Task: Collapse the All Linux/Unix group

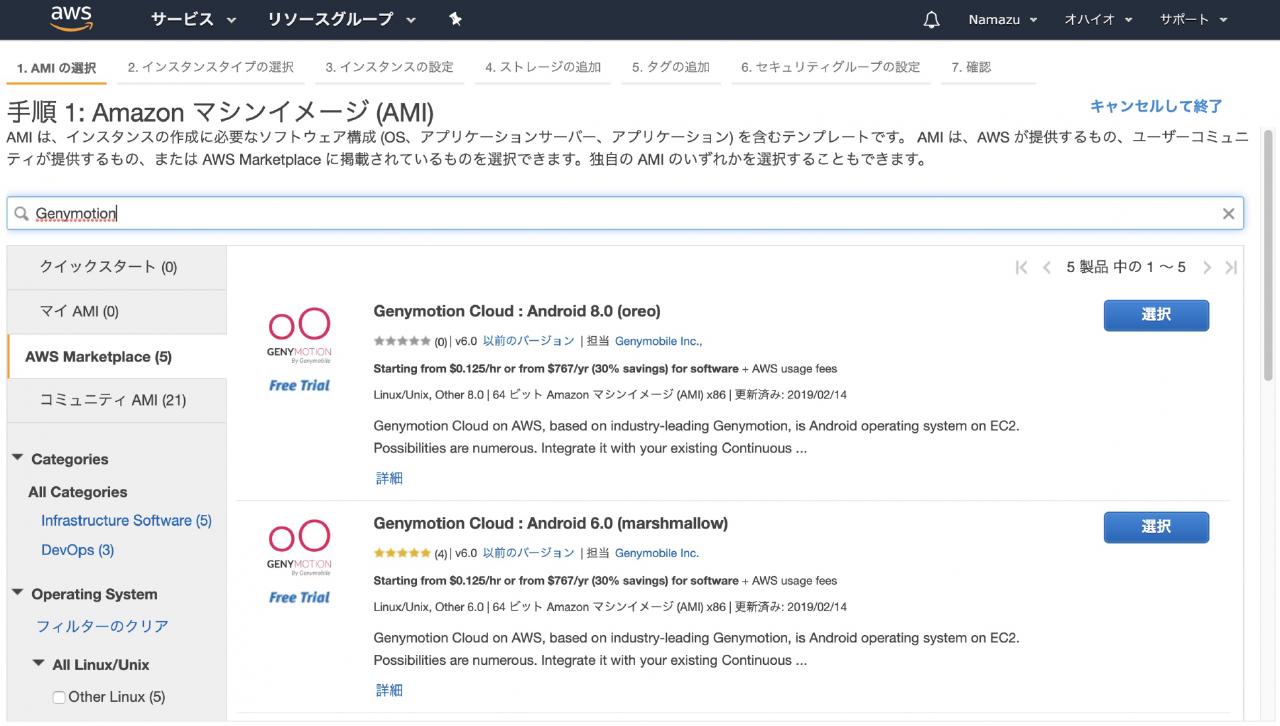Action: point(38,663)
